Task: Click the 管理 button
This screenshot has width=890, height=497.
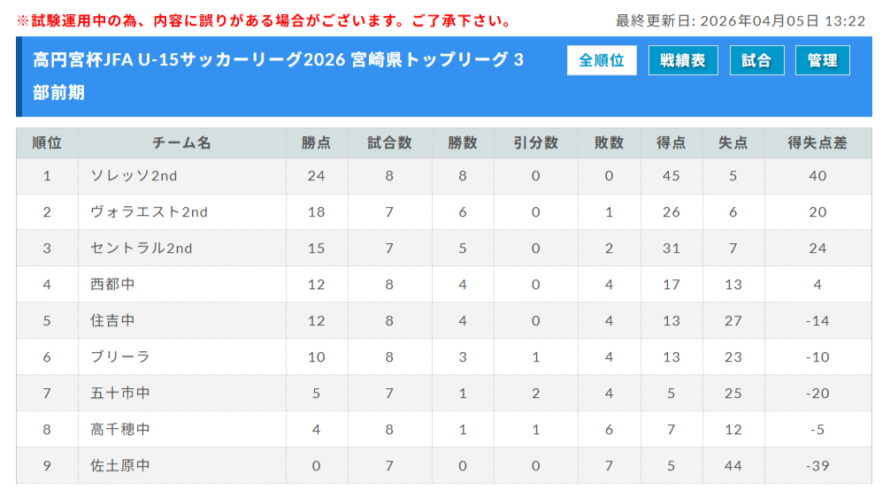Action: click(x=823, y=61)
